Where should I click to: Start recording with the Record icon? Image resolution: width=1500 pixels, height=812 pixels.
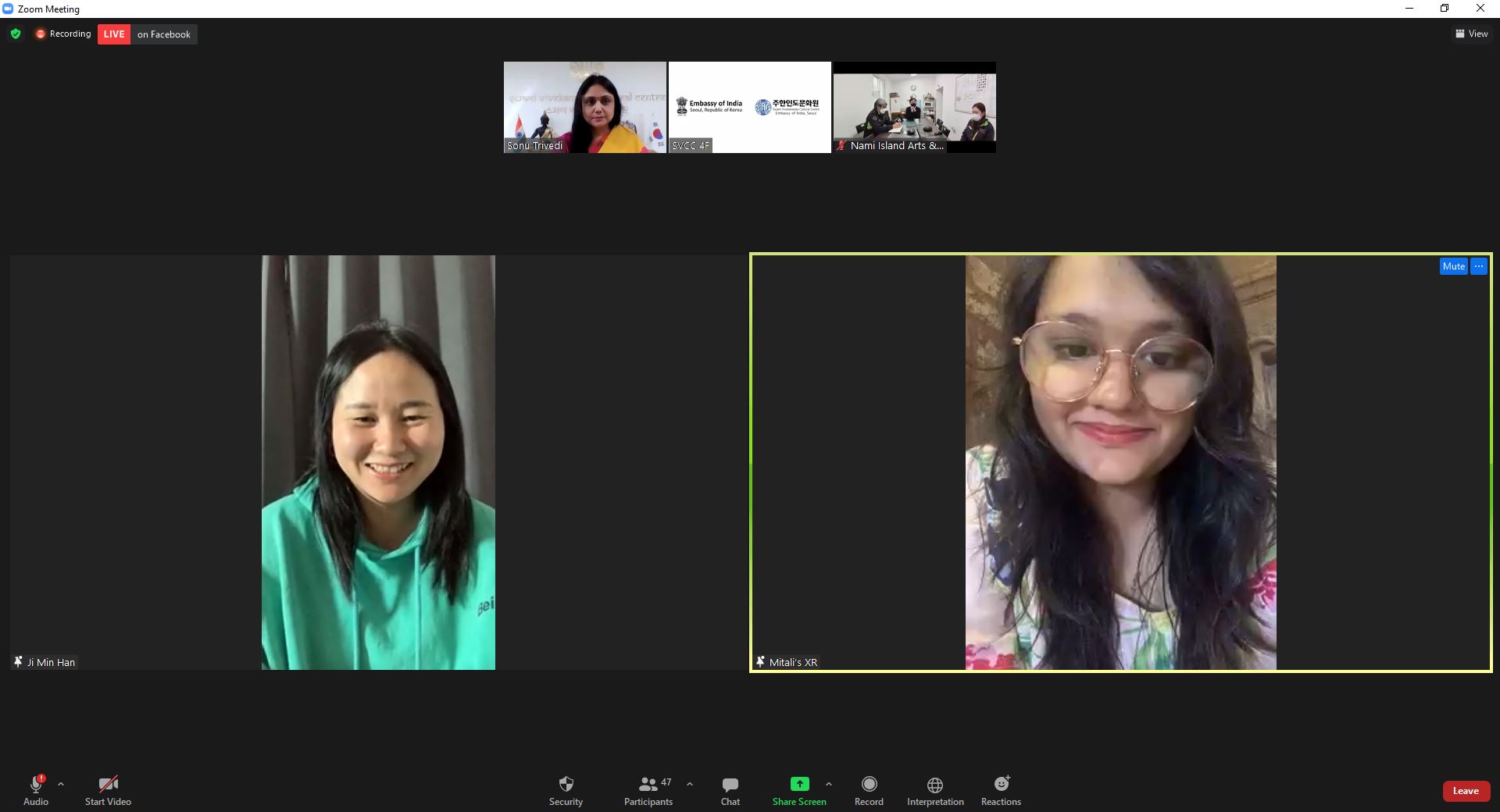click(869, 784)
